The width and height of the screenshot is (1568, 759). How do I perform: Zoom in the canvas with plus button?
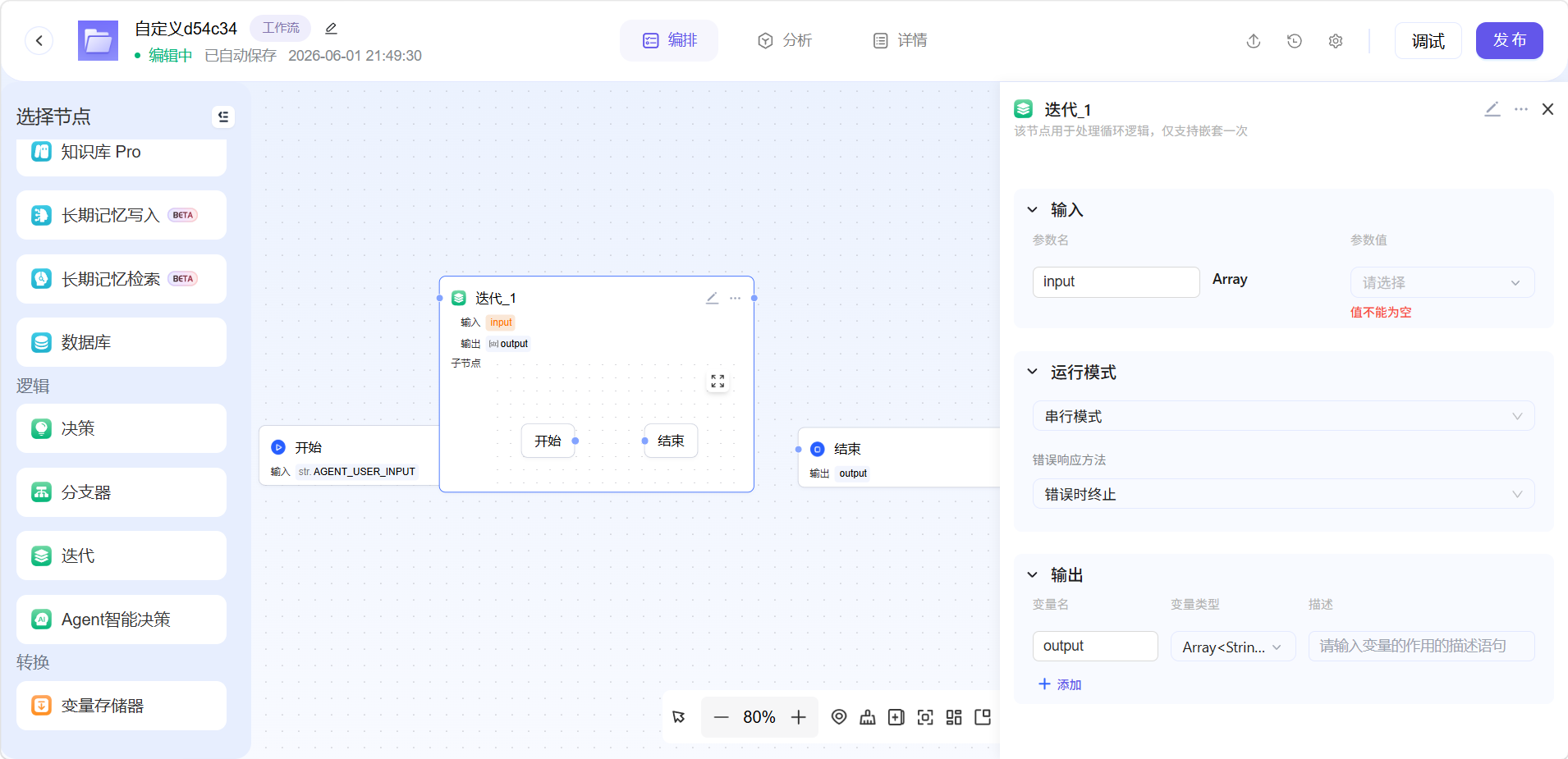798,717
